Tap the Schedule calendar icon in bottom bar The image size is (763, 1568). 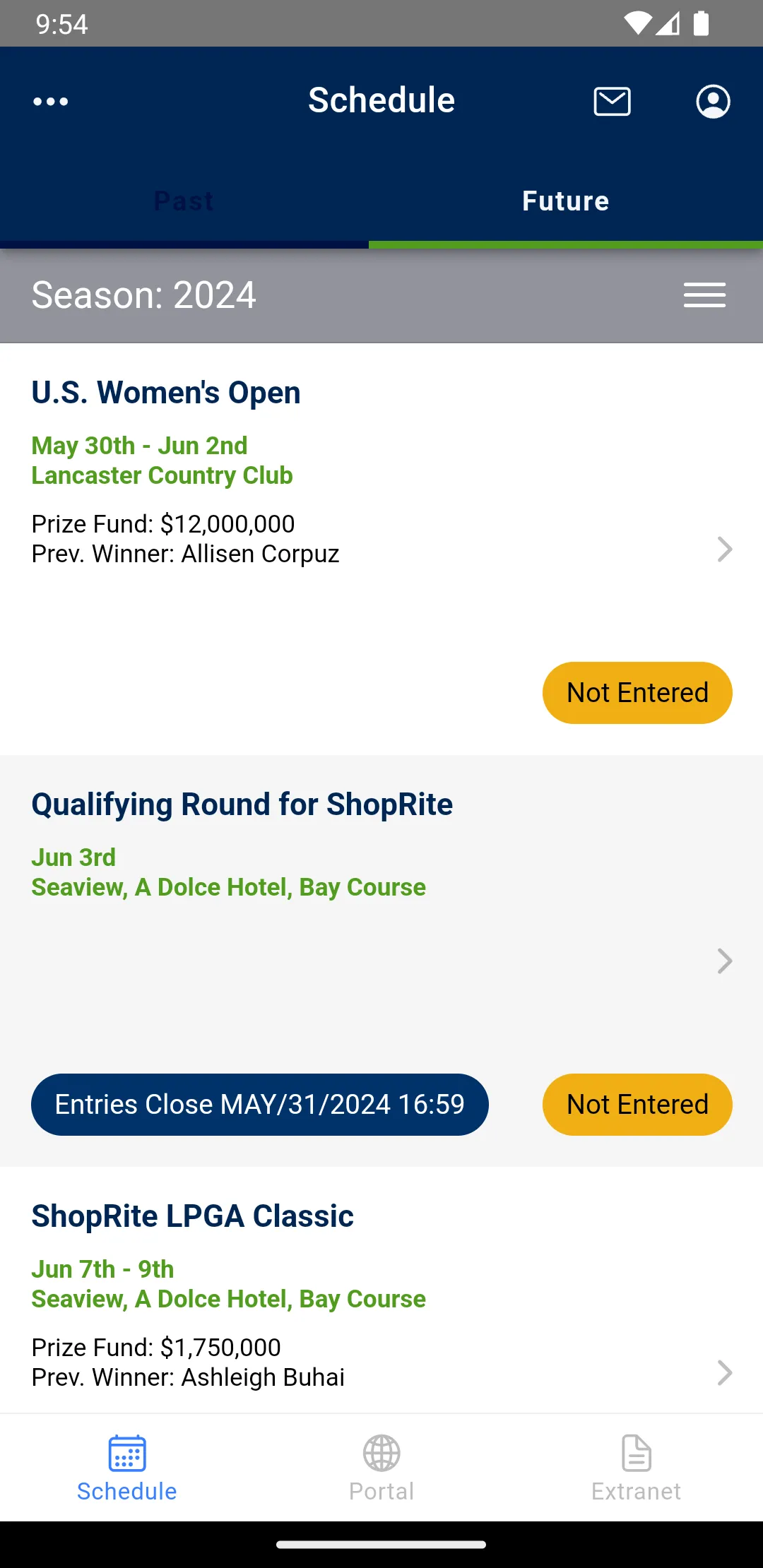click(x=127, y=1454)
